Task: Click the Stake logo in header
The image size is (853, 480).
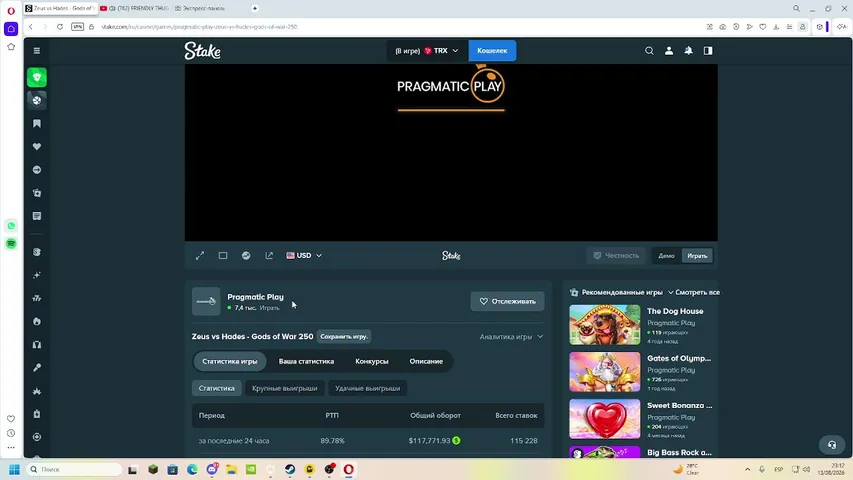Action: [202, 51]
